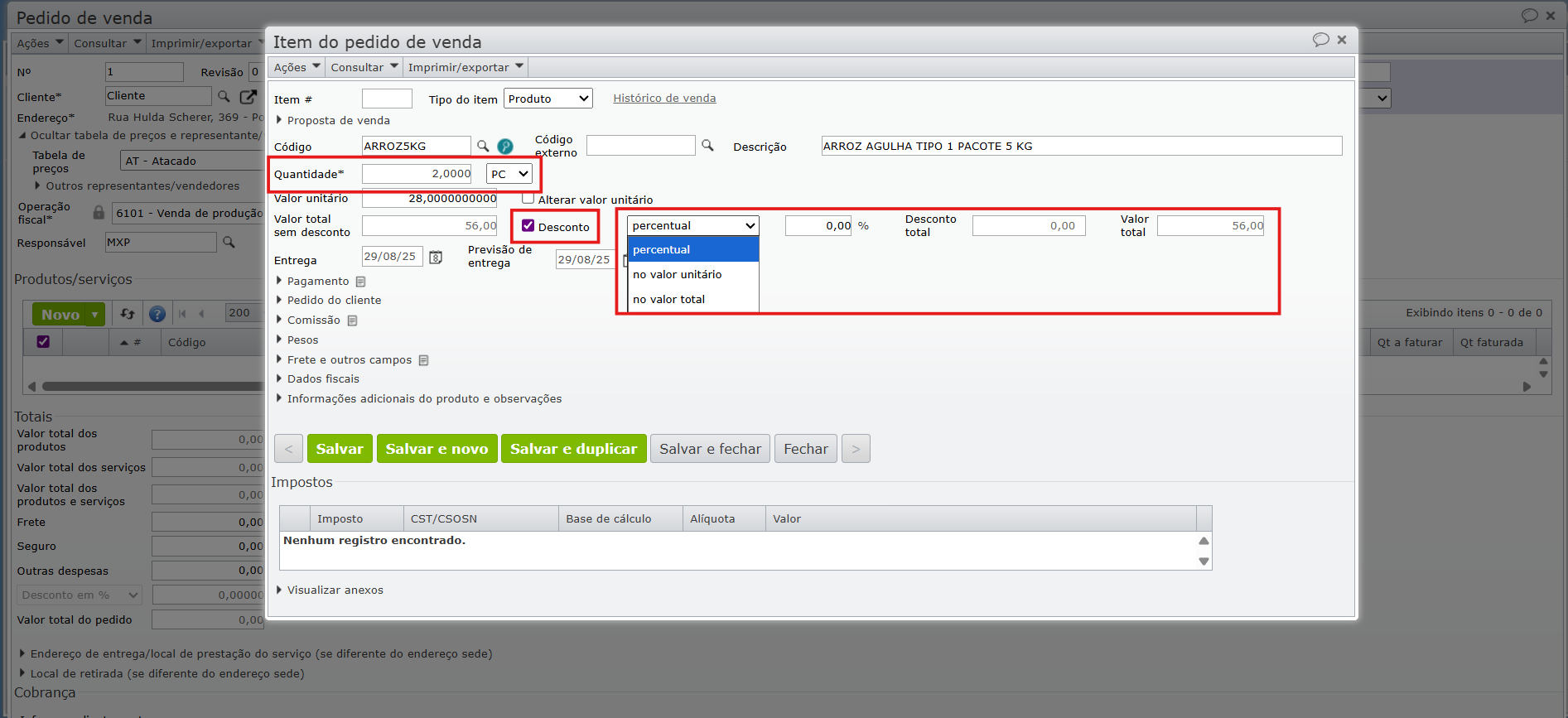The image size is (1568, 718).
Task: Click the Produtos/serviços horizontal scrollbar thumb
Action: pyautogui.click(x=152, y=387)
